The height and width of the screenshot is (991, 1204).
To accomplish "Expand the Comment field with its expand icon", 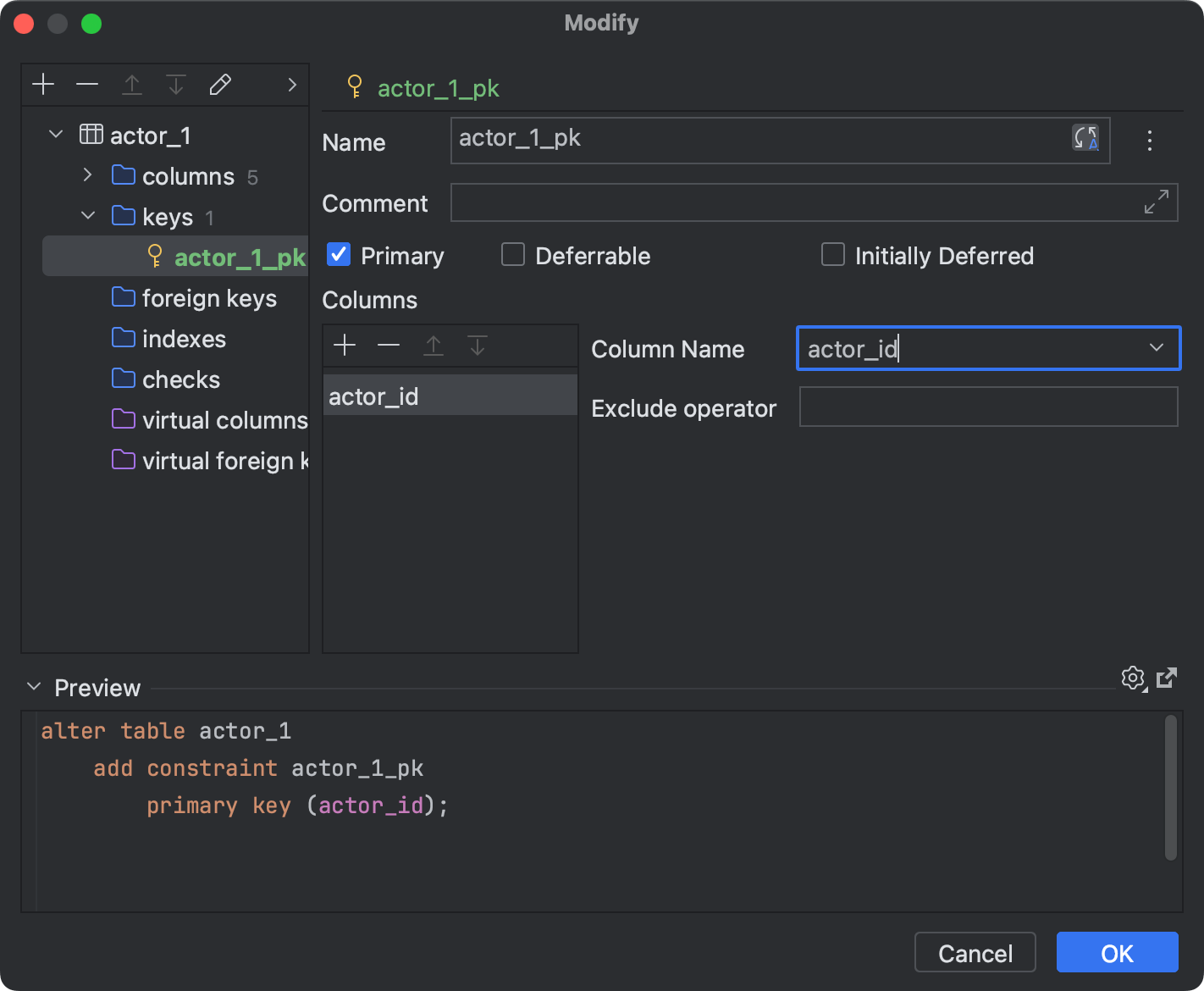I will 1157,202.
